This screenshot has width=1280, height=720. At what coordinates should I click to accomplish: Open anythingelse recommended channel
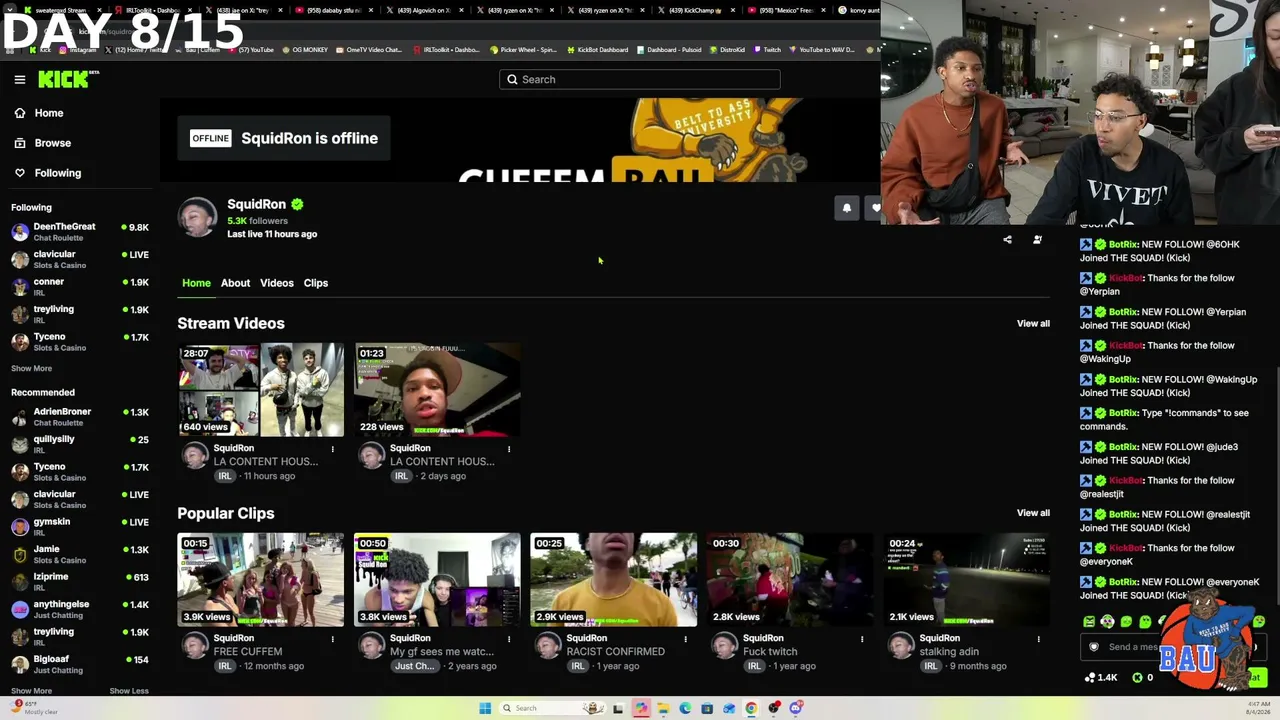tap(80, 609)
